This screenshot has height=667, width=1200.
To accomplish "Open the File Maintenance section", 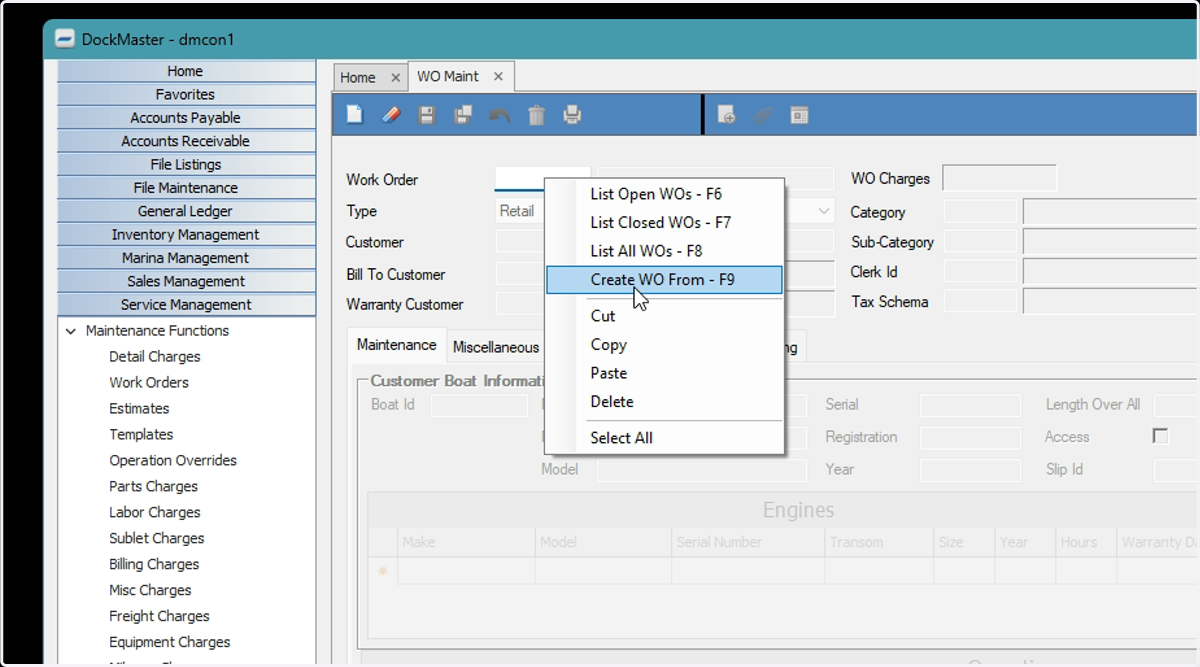I will [x=185, y=188].
